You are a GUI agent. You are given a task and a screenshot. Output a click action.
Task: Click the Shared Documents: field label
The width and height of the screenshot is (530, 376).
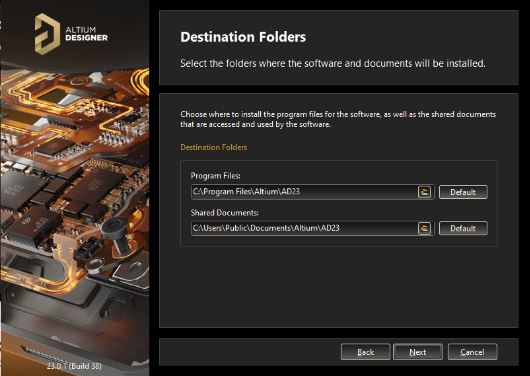point(225,213)
